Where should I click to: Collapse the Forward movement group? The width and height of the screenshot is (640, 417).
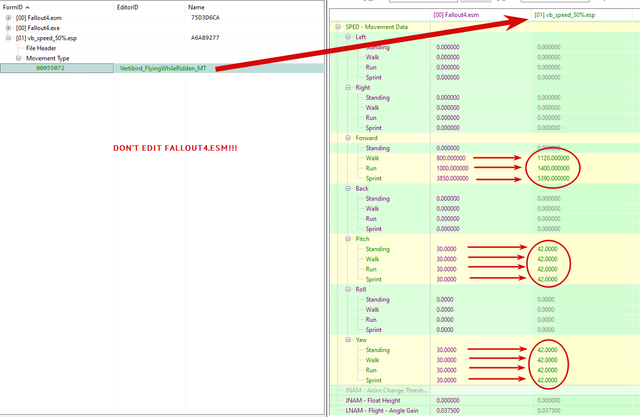pos(348,138)
